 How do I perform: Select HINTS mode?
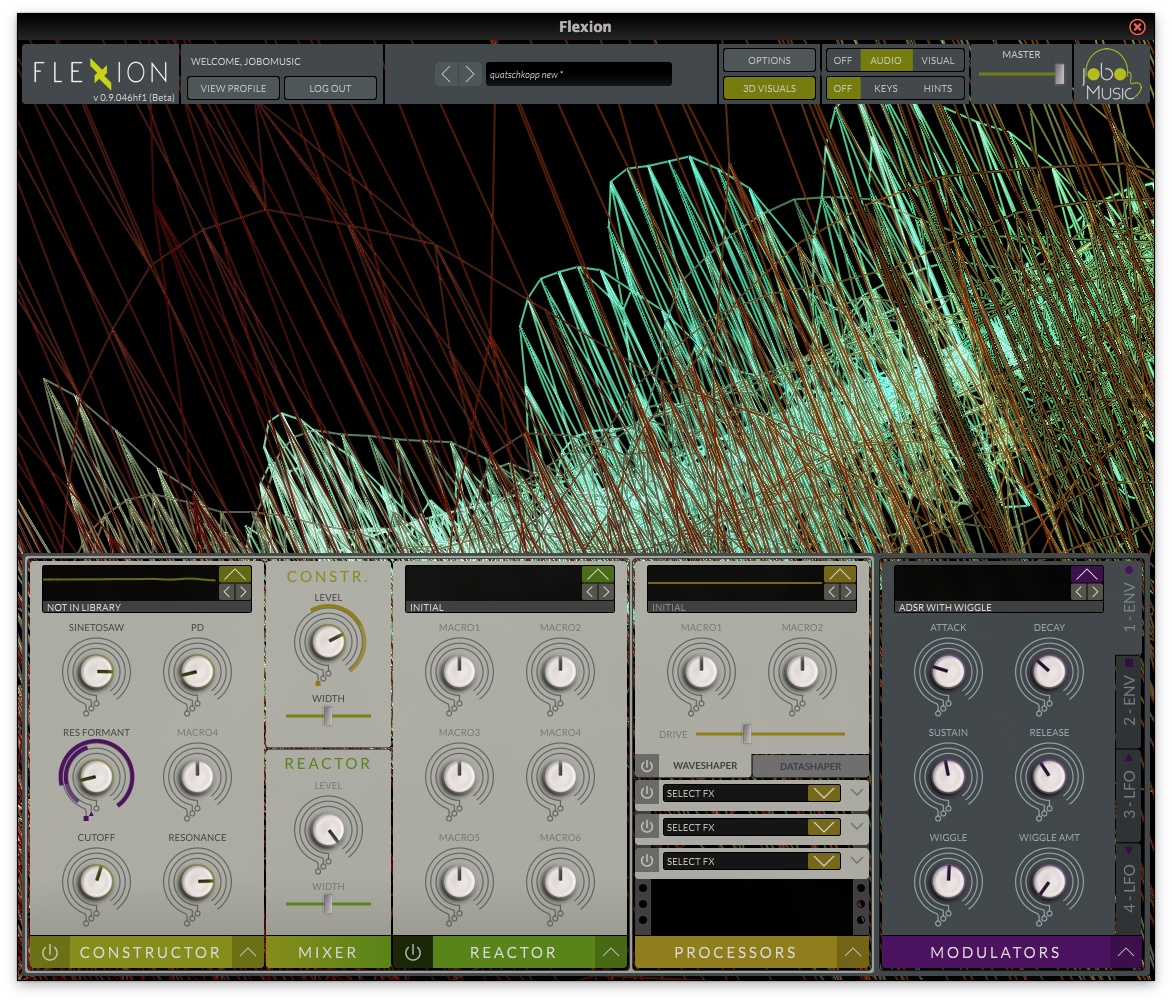tap(937, 88)
